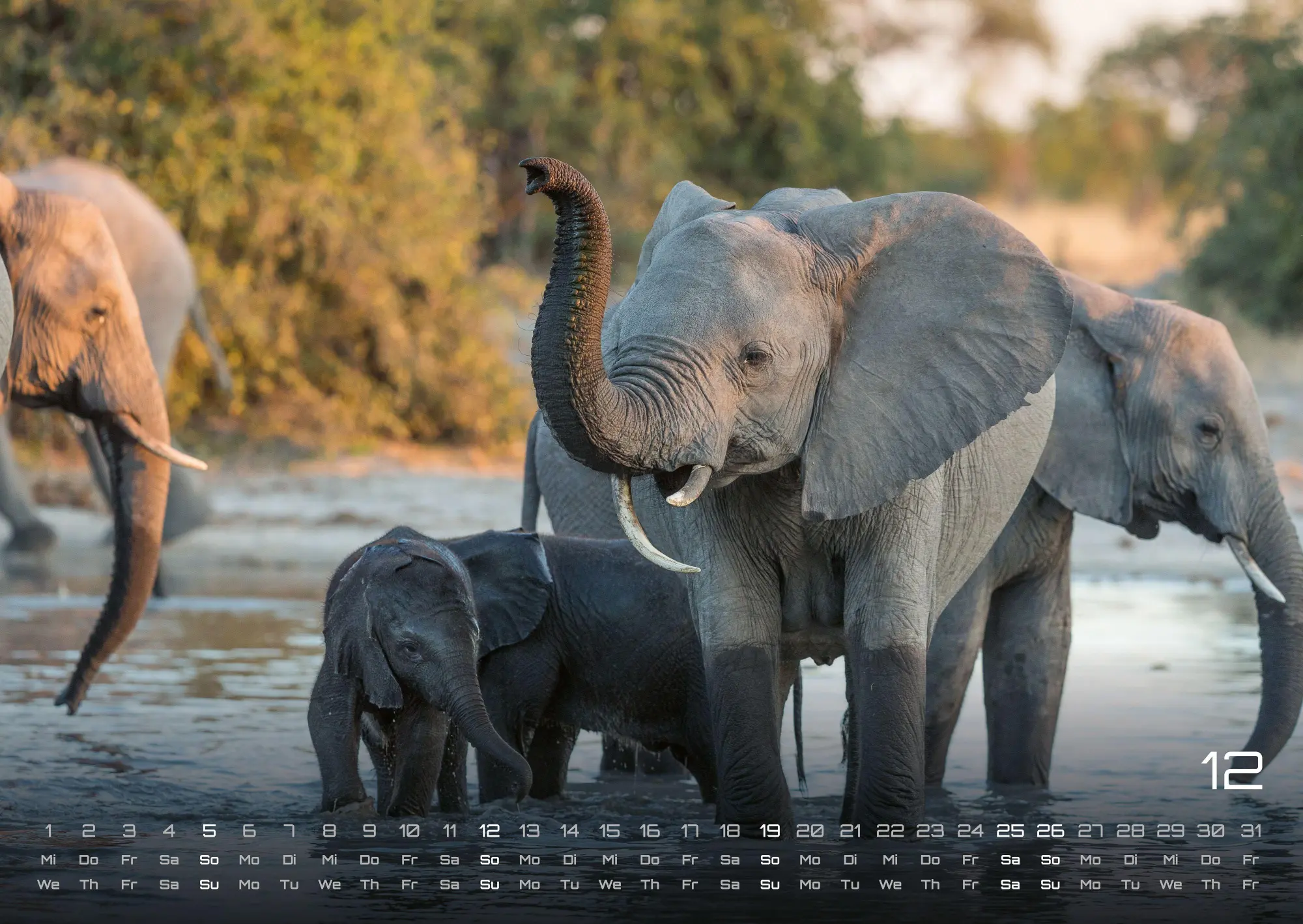
Task: Select day 28 in the date row
Action: [x=1130, y=831]
